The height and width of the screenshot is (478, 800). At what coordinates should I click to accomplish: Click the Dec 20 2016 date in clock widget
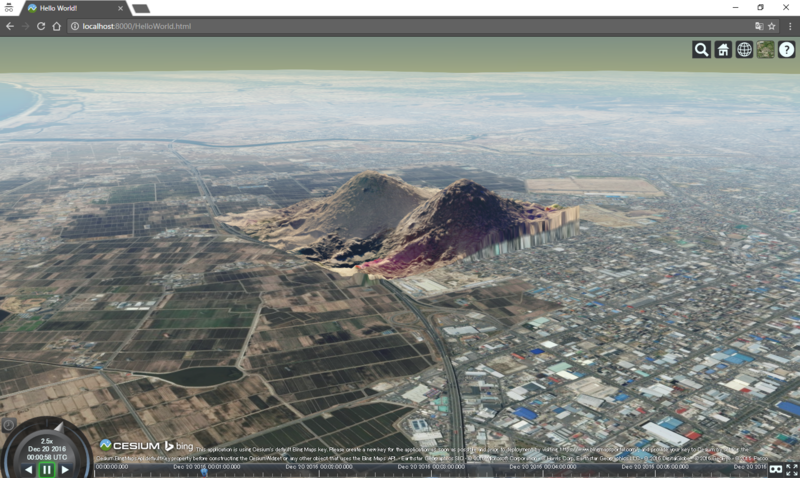[46, 449]
